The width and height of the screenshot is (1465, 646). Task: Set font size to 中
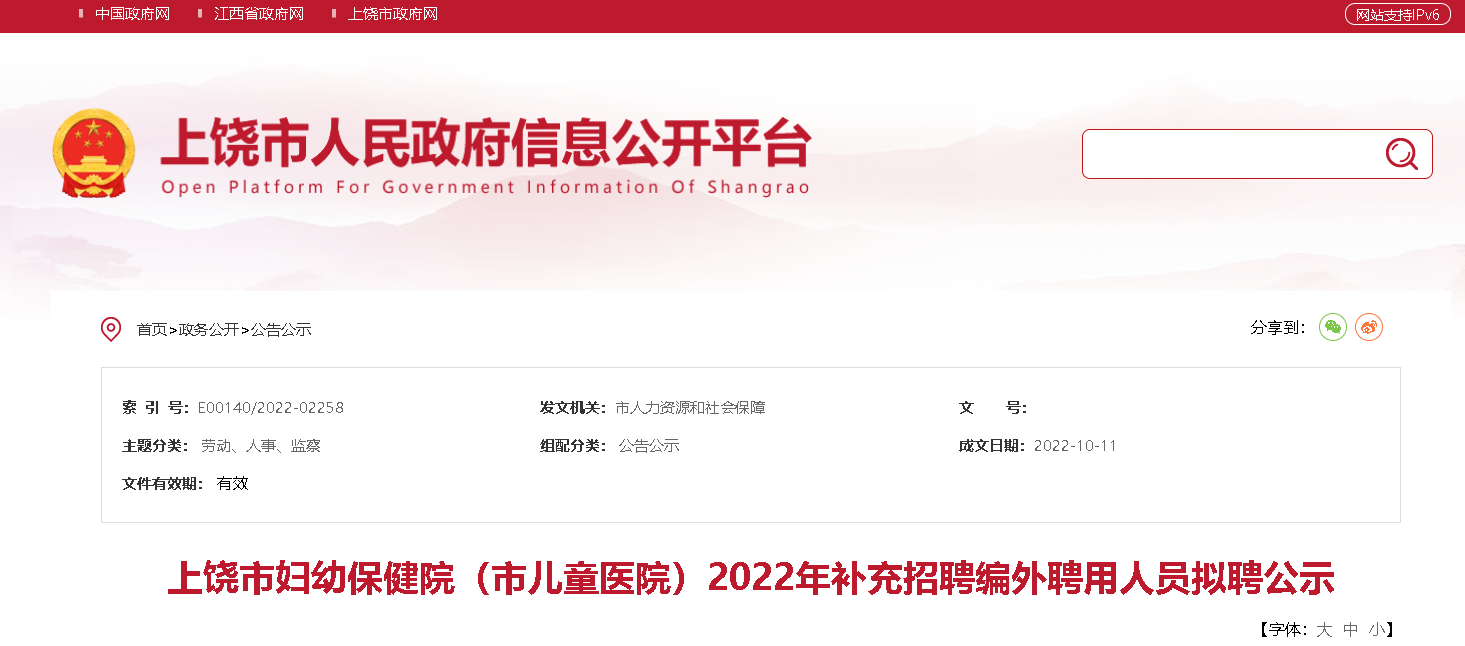(1351, 629)
